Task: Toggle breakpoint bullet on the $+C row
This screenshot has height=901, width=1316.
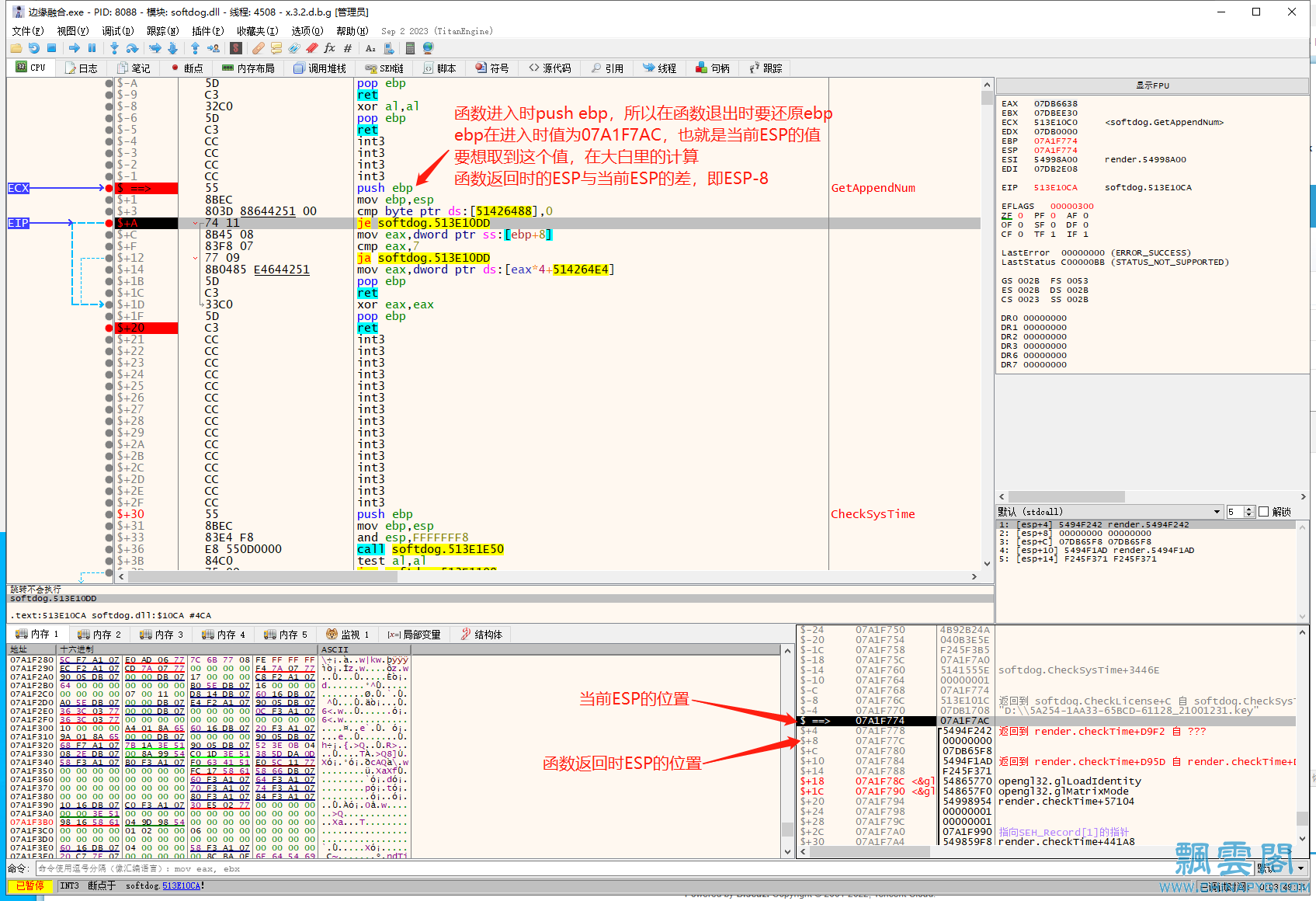Action: (x=109, y=235)
